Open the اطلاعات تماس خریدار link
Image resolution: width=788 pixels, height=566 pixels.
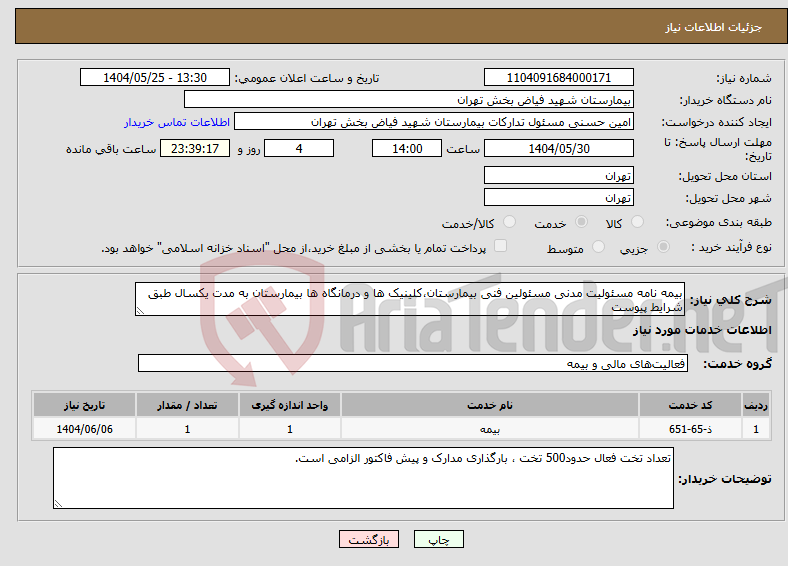177,122
